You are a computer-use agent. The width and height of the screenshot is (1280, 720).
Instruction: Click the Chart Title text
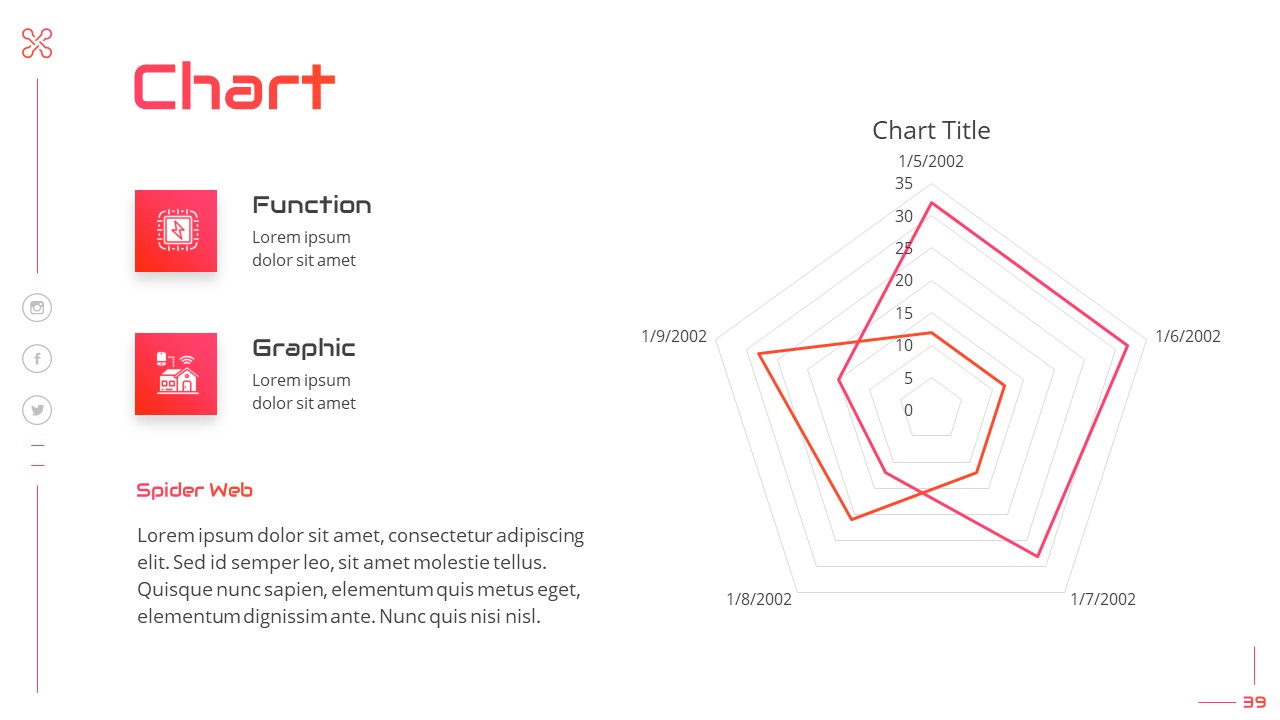[931, 130]
